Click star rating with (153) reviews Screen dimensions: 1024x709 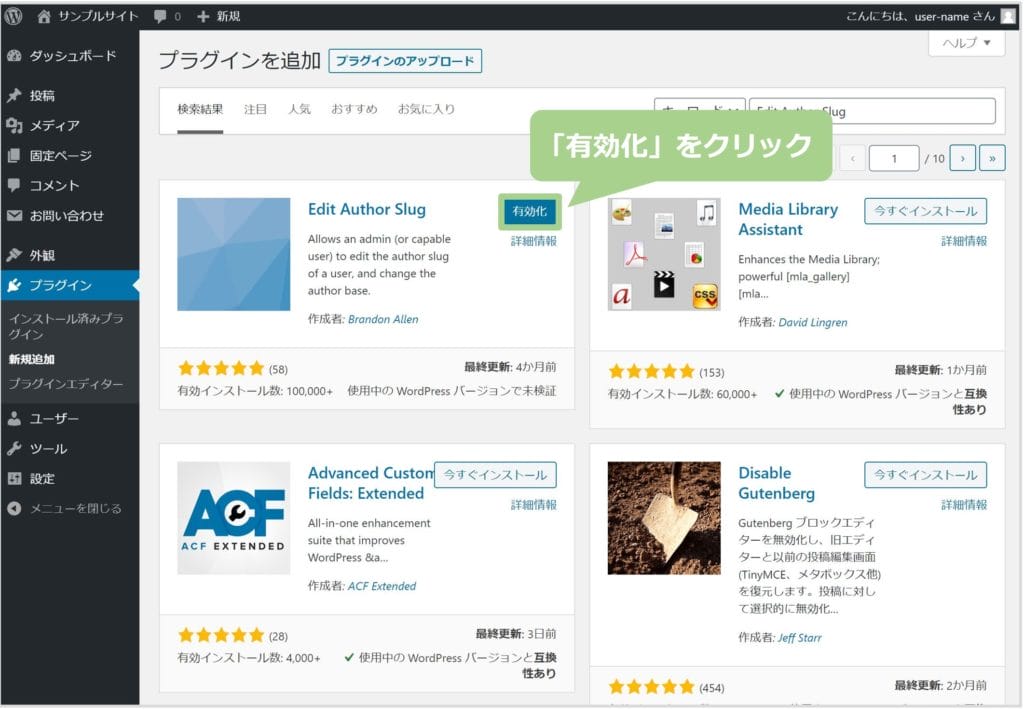click(652, 372)
